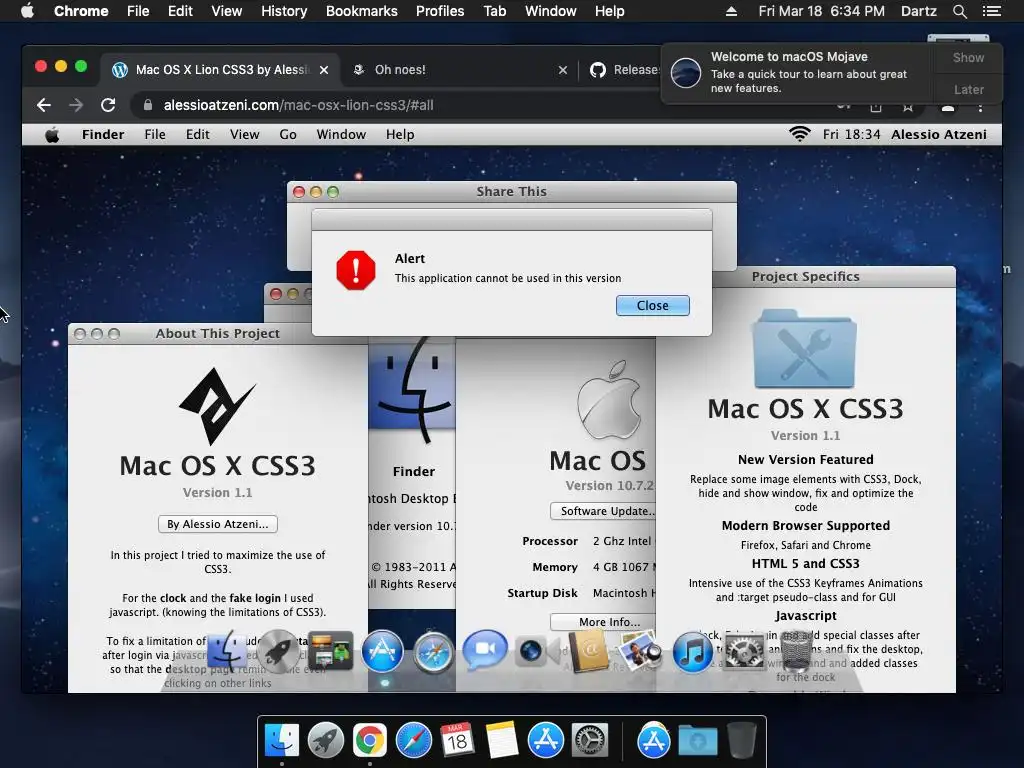Open the Tab menu in Chrome menu bar
Screen dimensions: 1024x768
[494, 11]
